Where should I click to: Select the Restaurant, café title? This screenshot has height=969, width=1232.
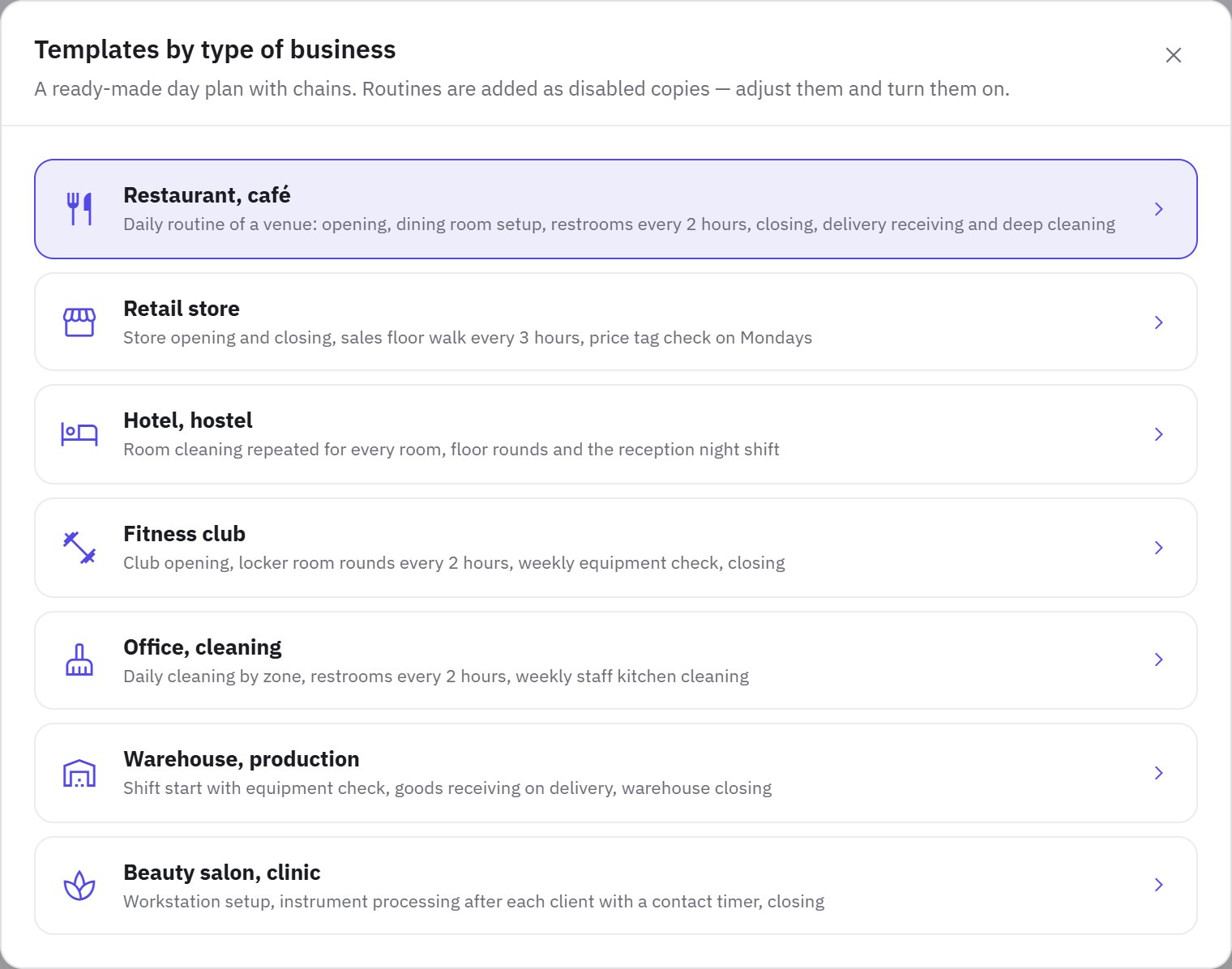207,195
